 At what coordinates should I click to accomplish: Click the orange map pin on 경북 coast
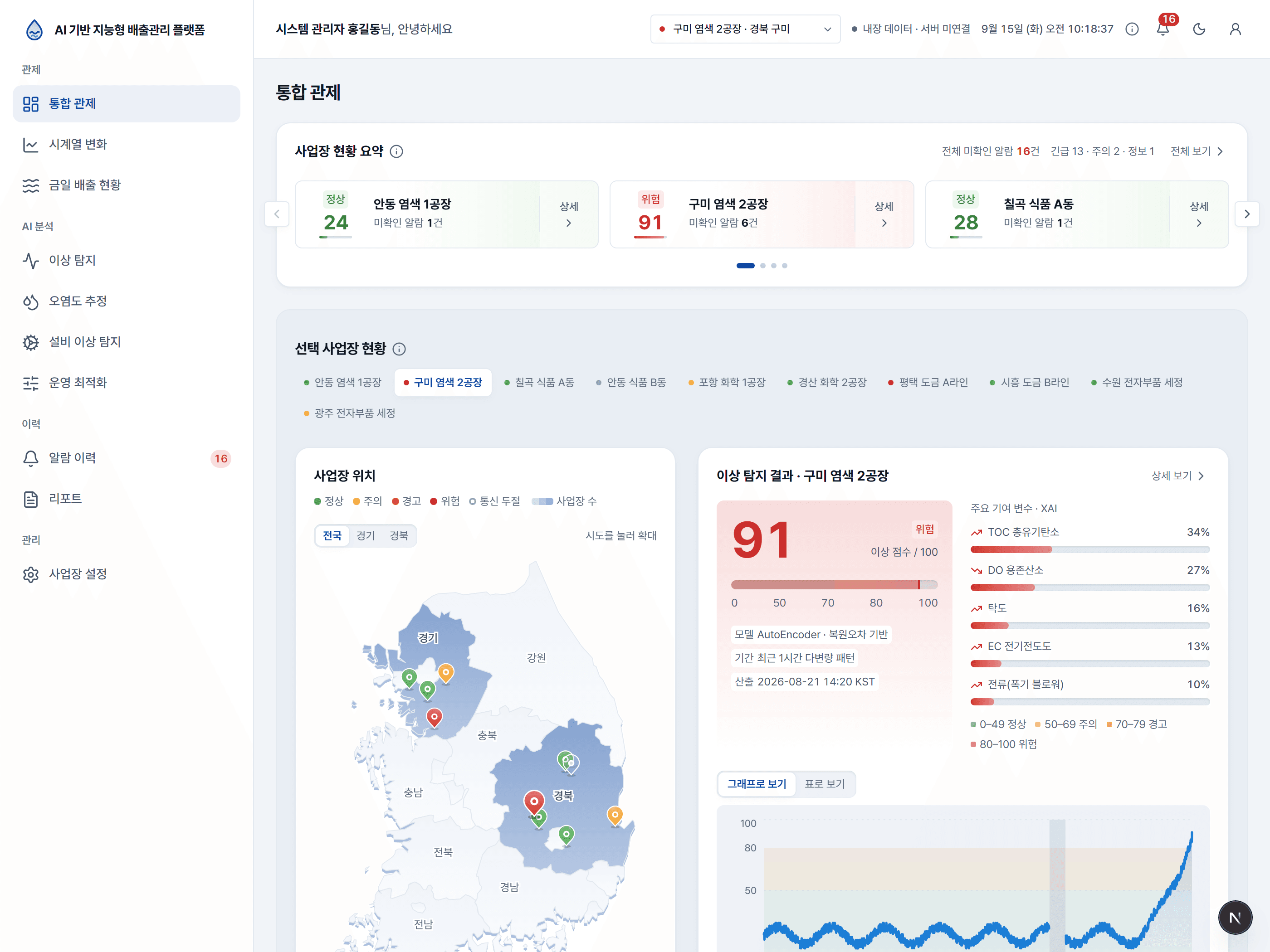[x=615, y=816]
